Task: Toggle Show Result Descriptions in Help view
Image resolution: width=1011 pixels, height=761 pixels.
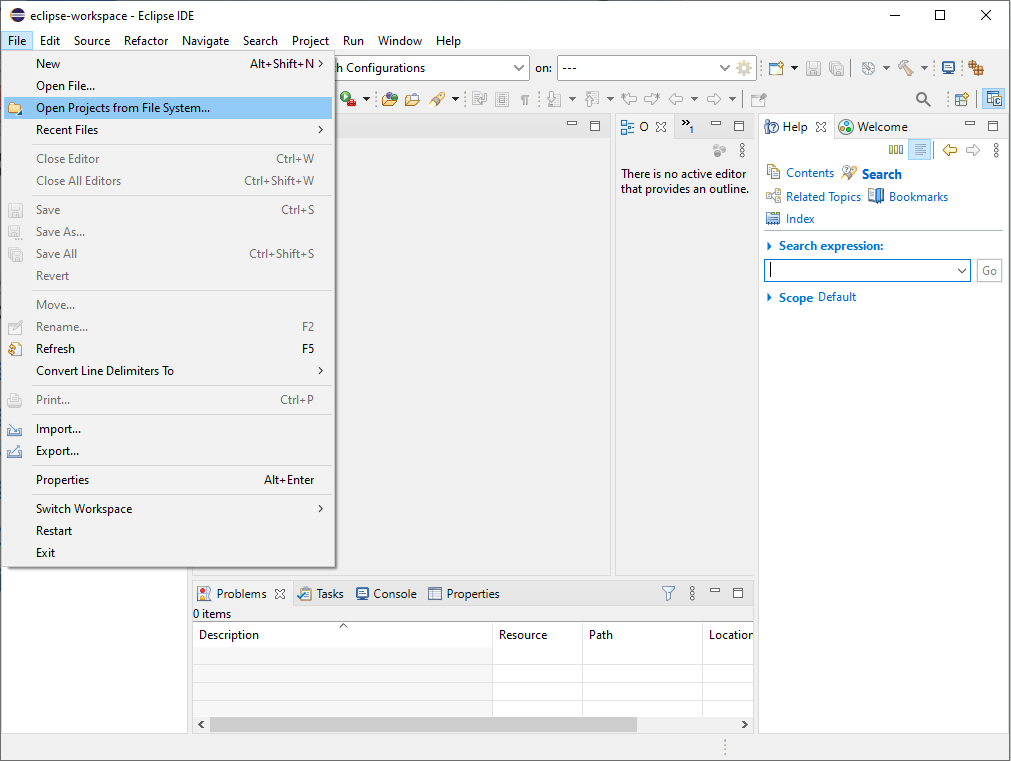Action: click(x=920, y=150)
